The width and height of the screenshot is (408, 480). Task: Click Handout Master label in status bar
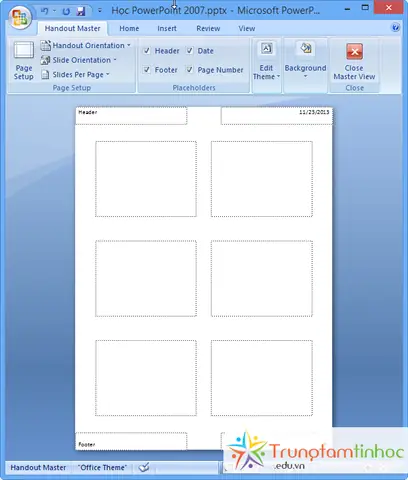(x=38, y=468)
